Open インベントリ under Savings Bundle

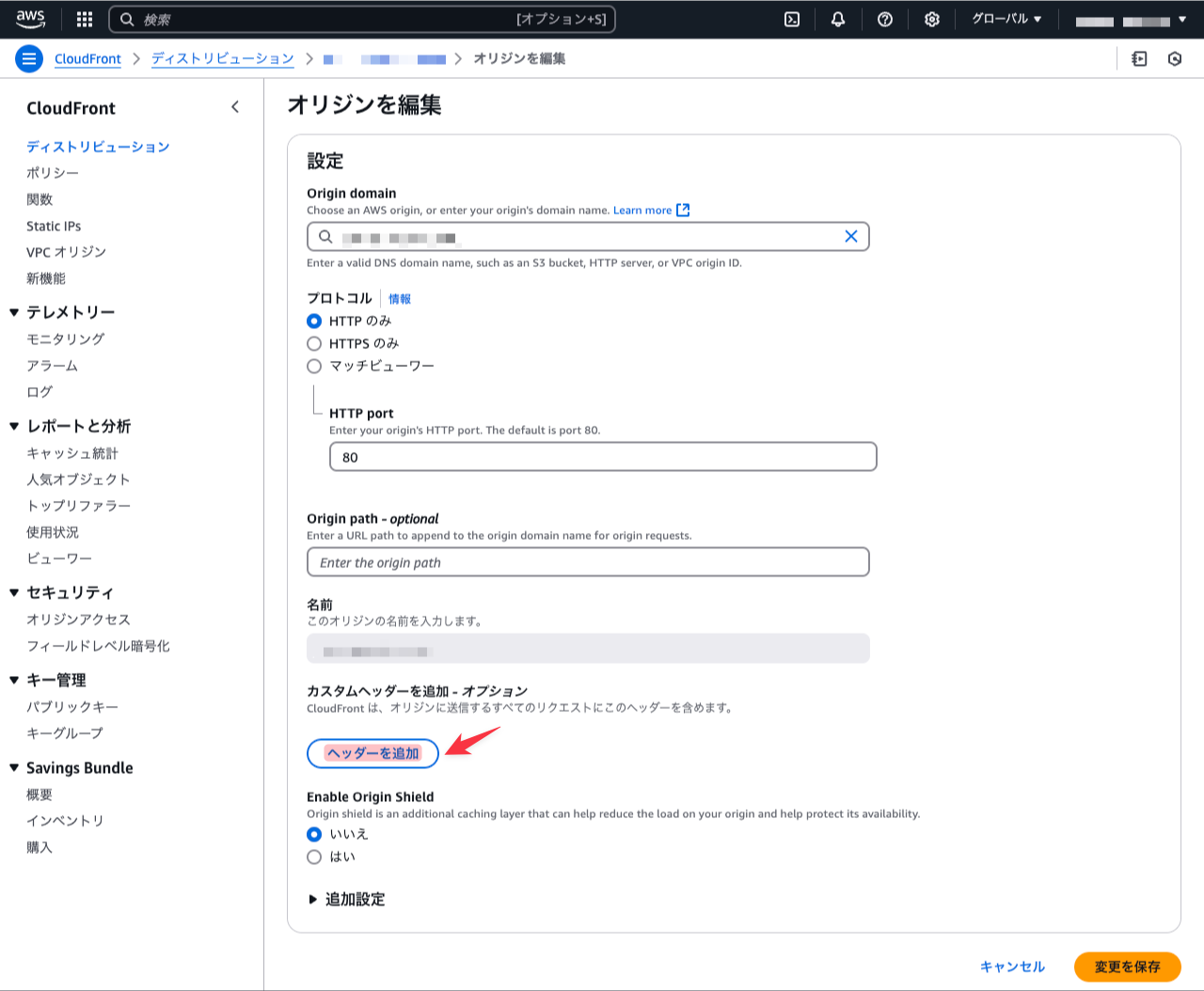click(x=65, y=821)
